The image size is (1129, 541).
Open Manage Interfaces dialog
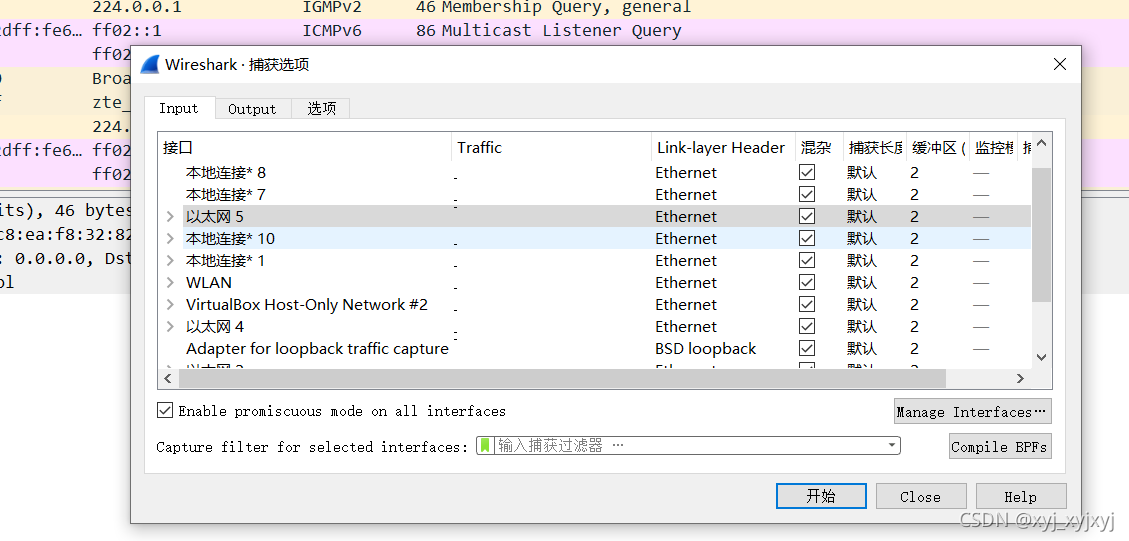pos(972,411)
